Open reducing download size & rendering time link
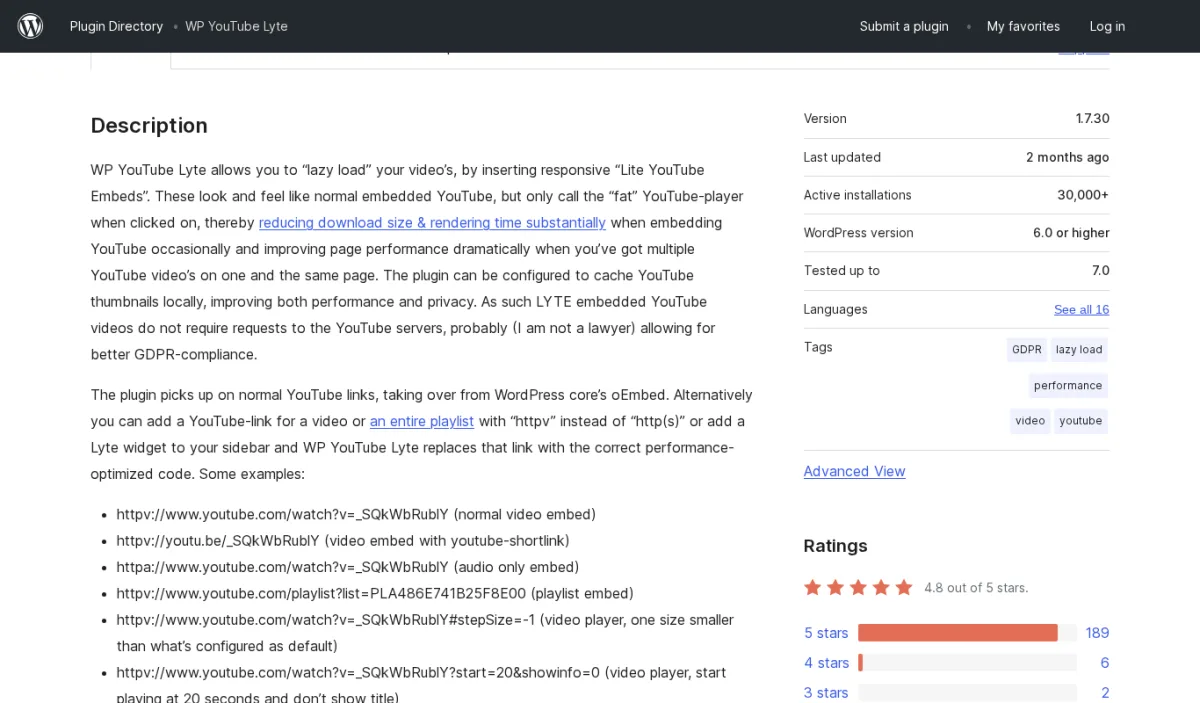This screenshot has height=703, width=1200. click(x=432, y=223)
